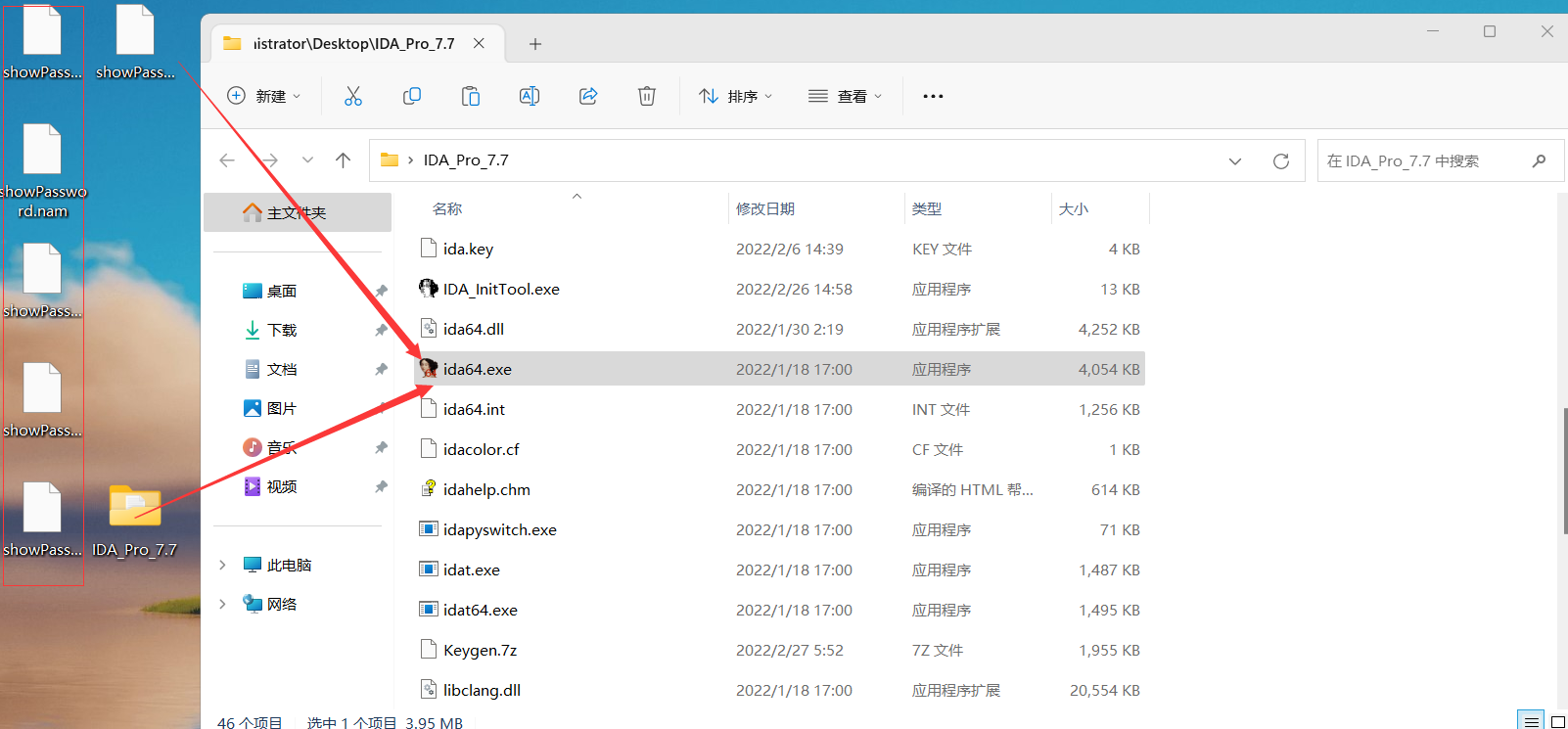Open Home (主文件夹) in sidebar
Image resolution: width=1568 pixels, height=729 pixels.
298,212
